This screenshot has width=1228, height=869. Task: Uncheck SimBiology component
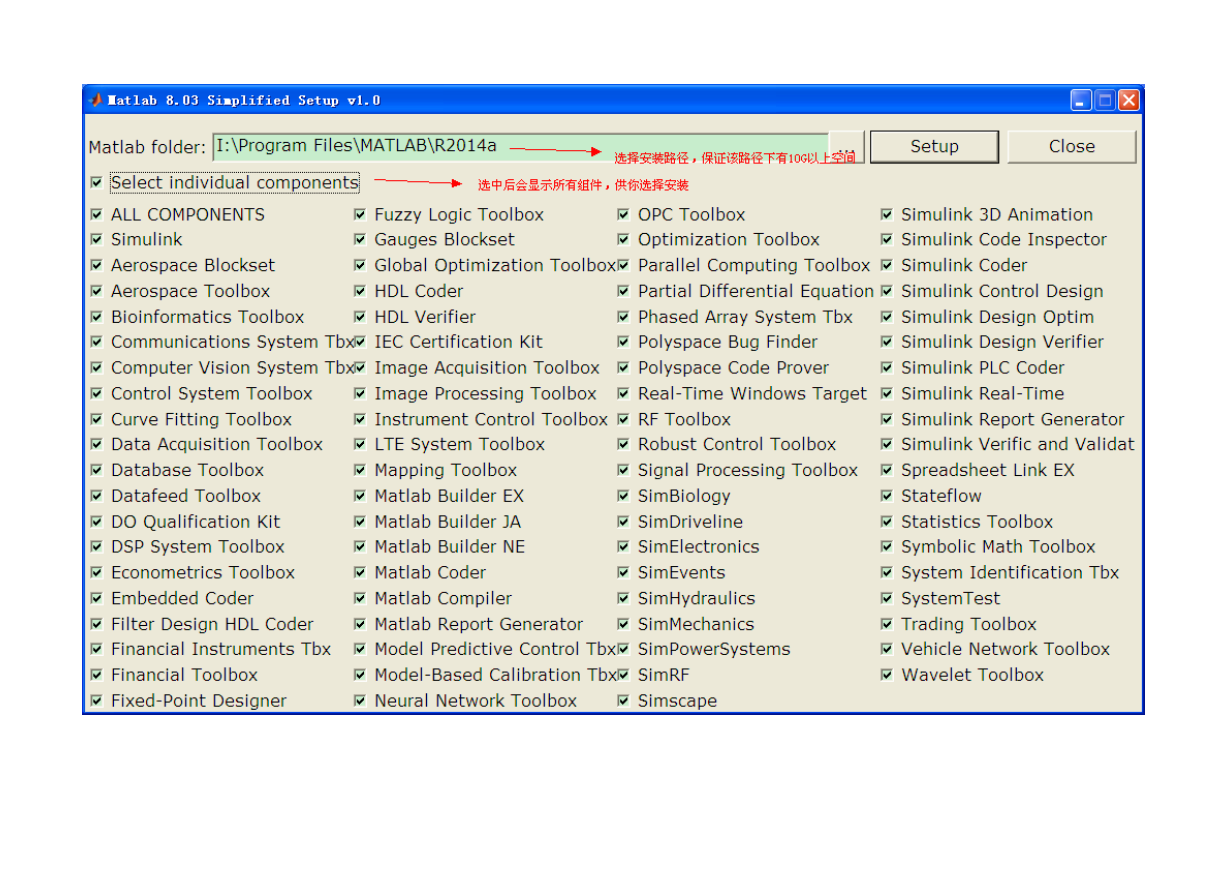coord(624,496)
